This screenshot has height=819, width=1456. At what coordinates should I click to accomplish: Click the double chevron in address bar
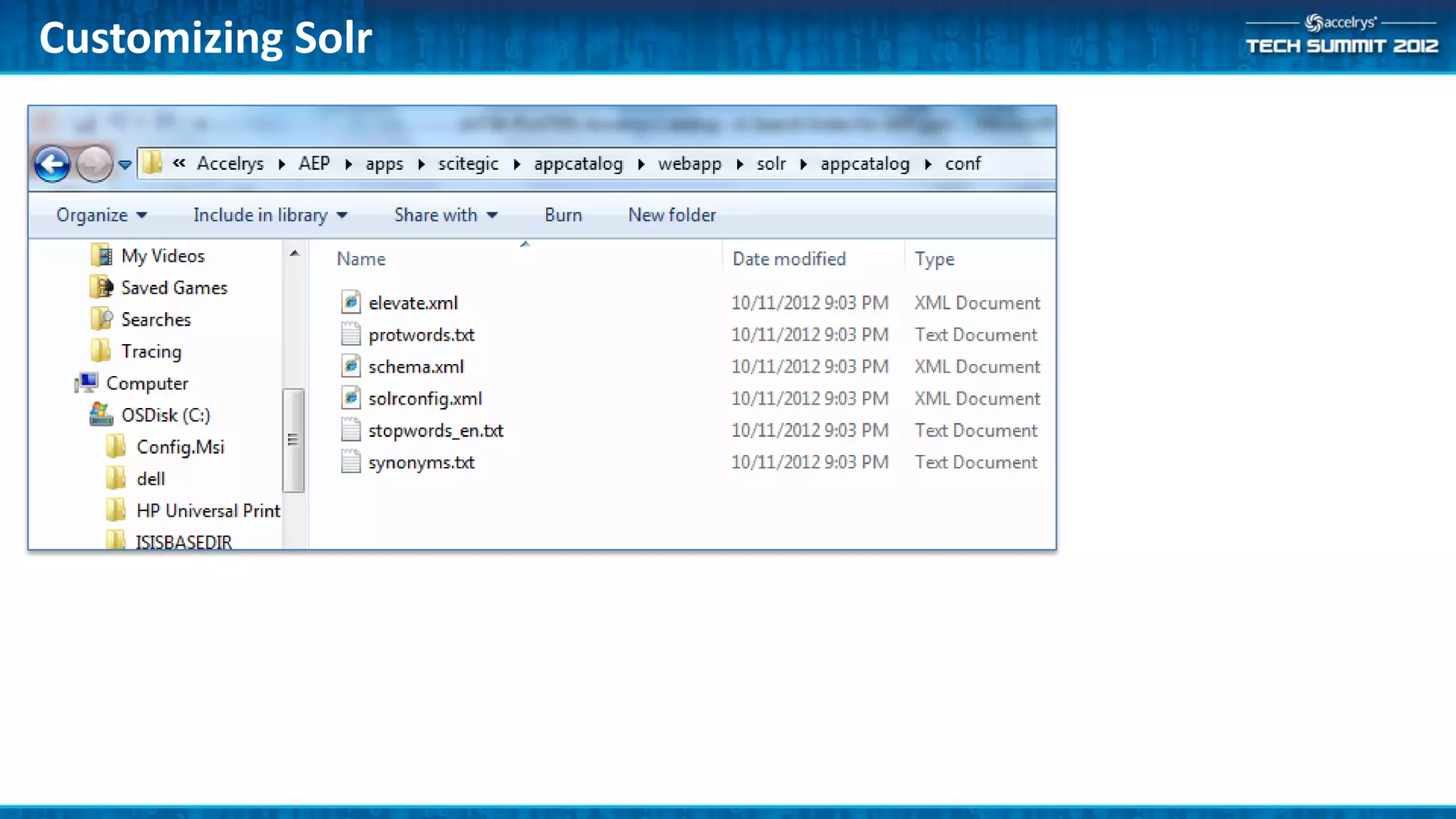pyautogui.click(x=179, y=163)
